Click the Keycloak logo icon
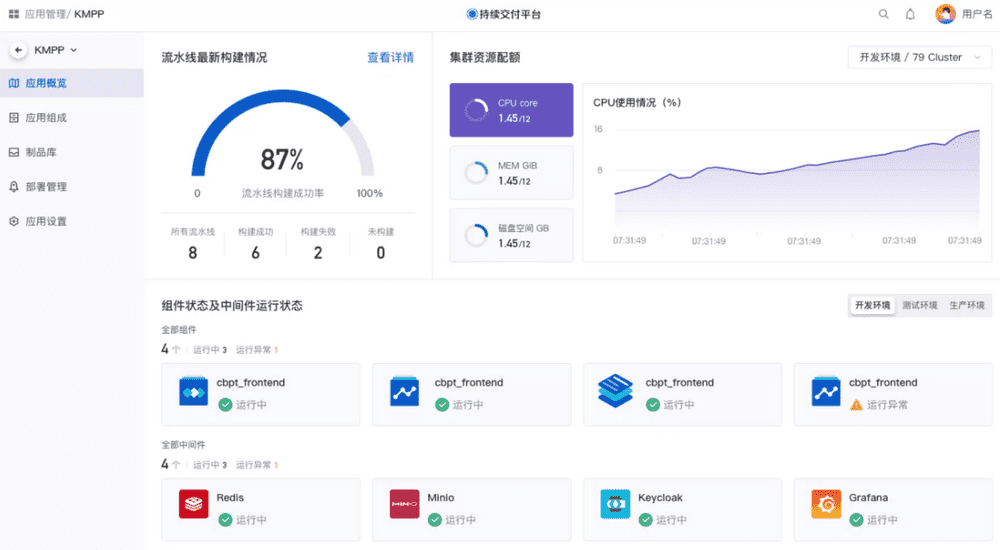Viewport: 1000px width, 550px height. point(615,504)
